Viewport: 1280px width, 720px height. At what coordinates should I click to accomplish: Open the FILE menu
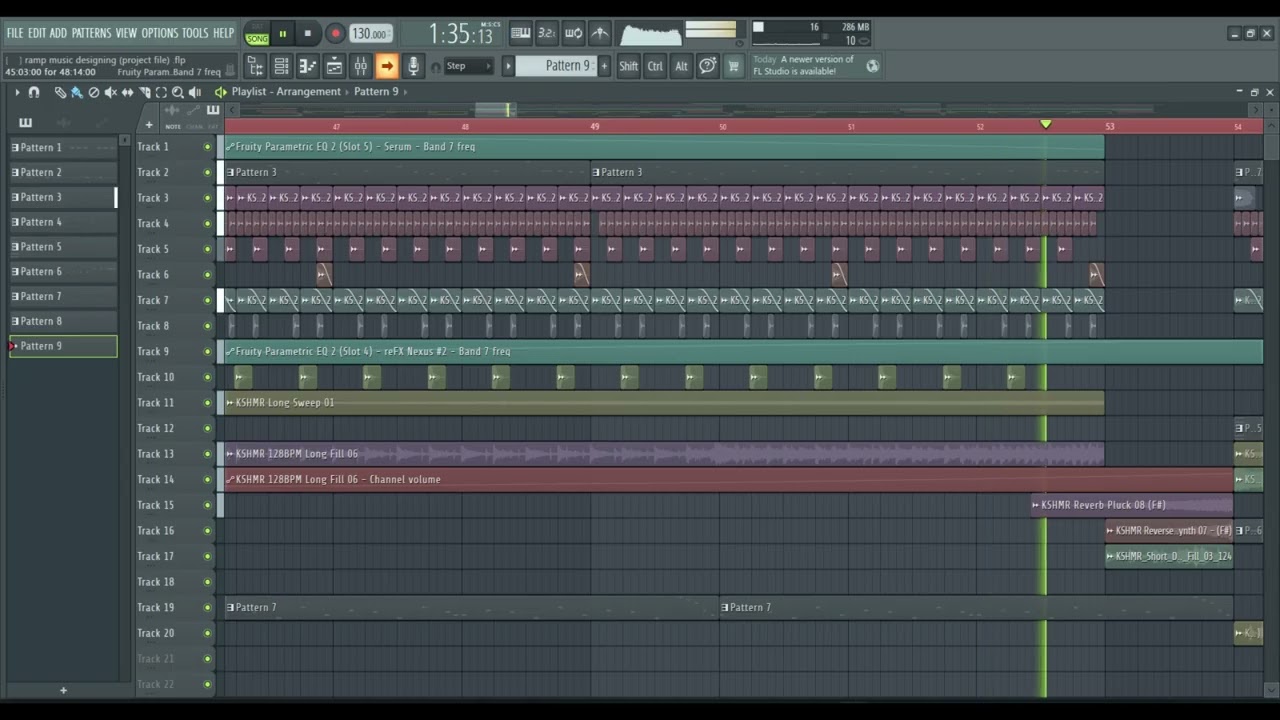pos(14,33)
